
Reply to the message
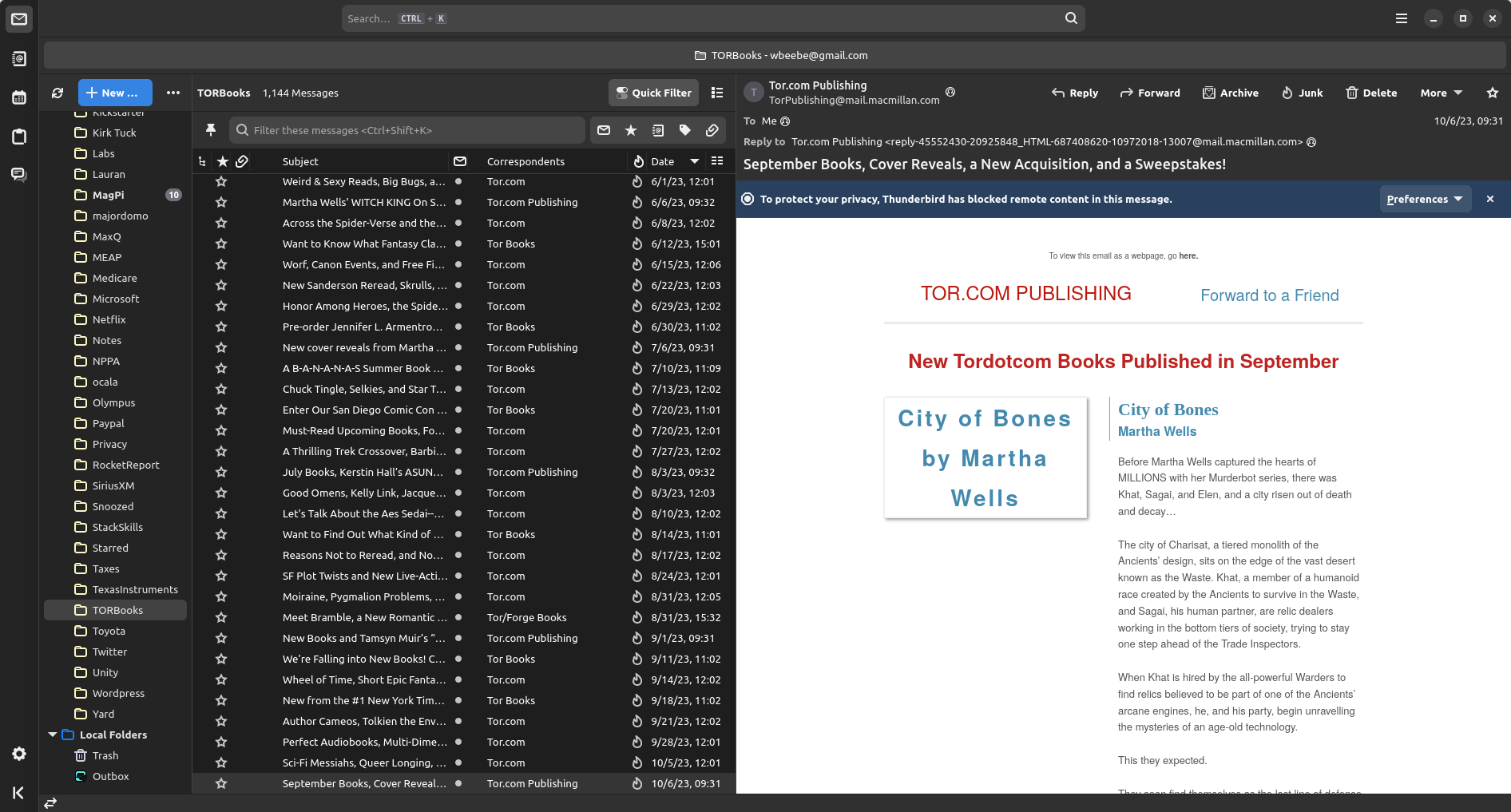pos(1074,93)
